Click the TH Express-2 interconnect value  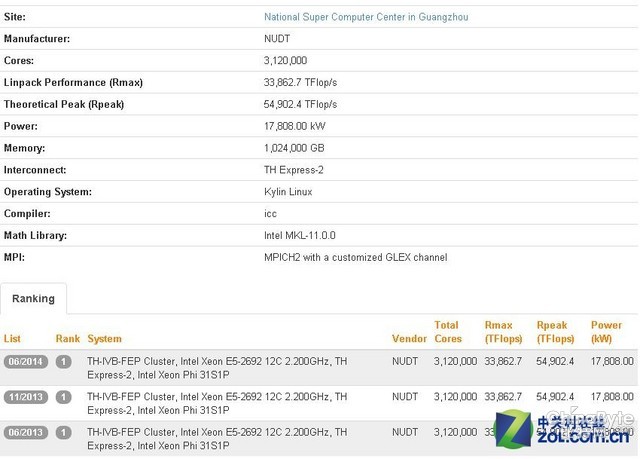click(x=294, y=170)
